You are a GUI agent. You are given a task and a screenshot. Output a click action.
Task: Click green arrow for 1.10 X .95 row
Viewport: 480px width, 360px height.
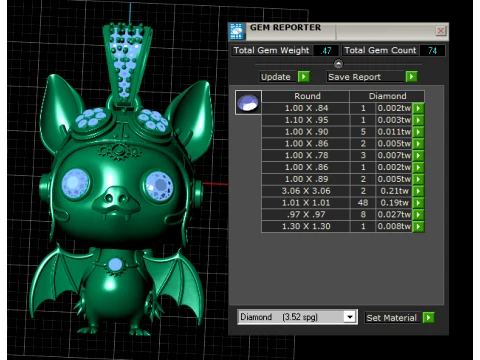tap(418, 120)
